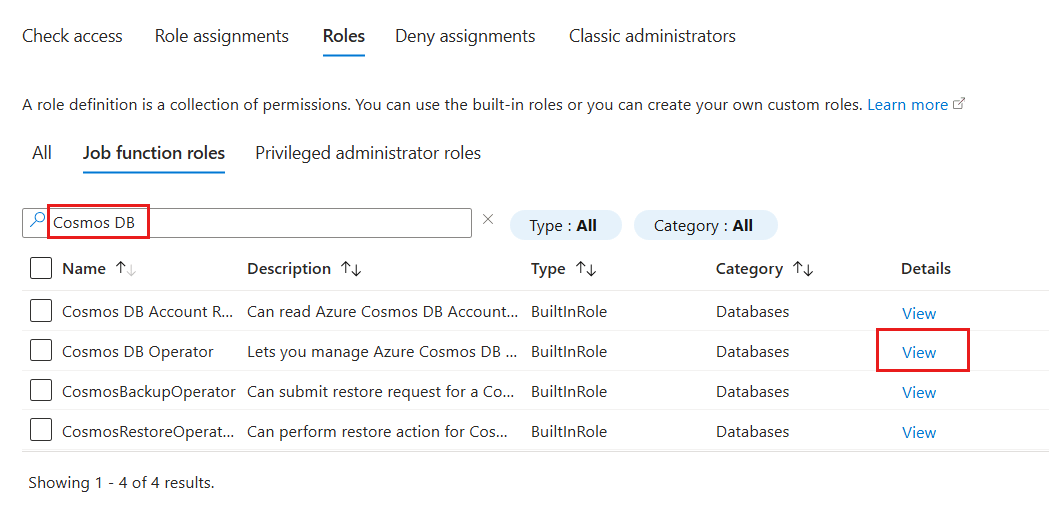Sort by Description column arrows
The image size is (1049, 507).
click(351, 269)
